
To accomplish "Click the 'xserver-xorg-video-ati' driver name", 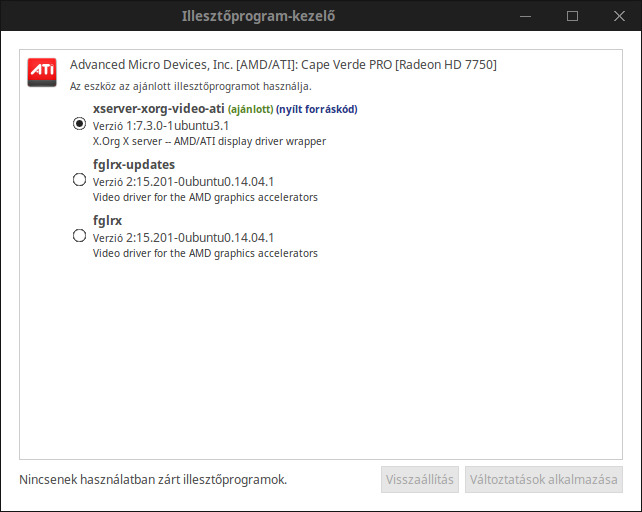I will (158, 109).
